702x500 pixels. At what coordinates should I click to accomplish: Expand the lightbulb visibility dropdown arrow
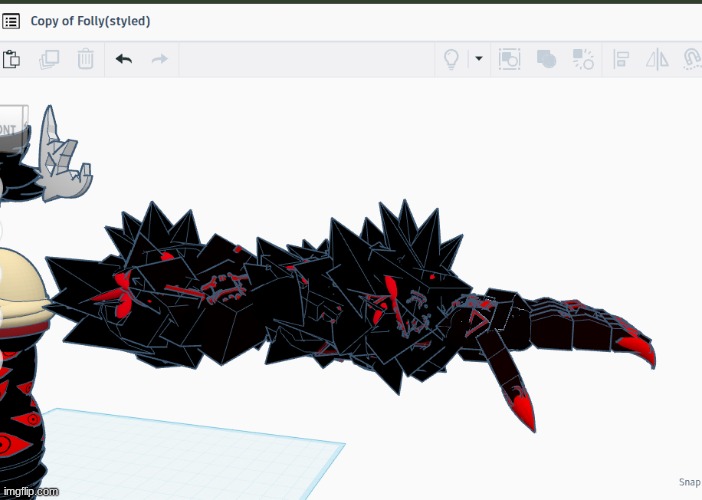tap(479, 59)
